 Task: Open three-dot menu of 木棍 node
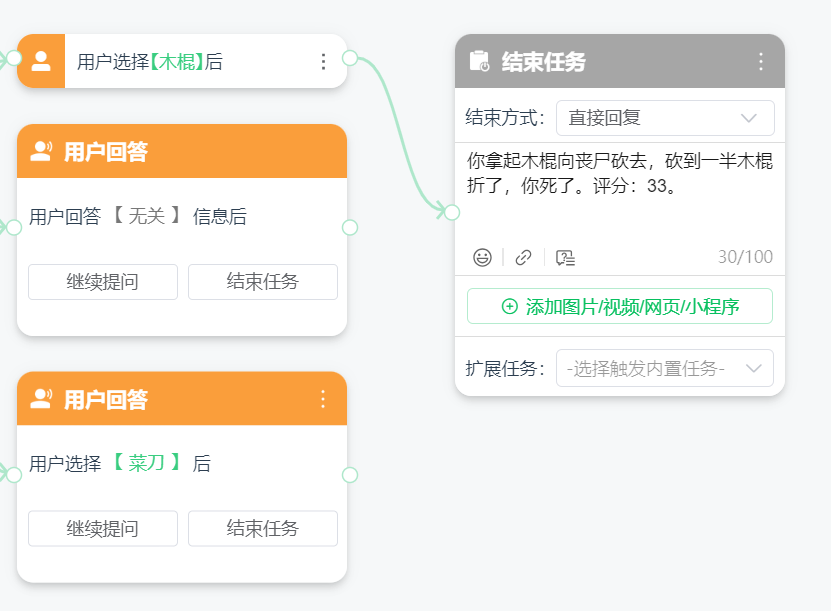click(323, 62)
